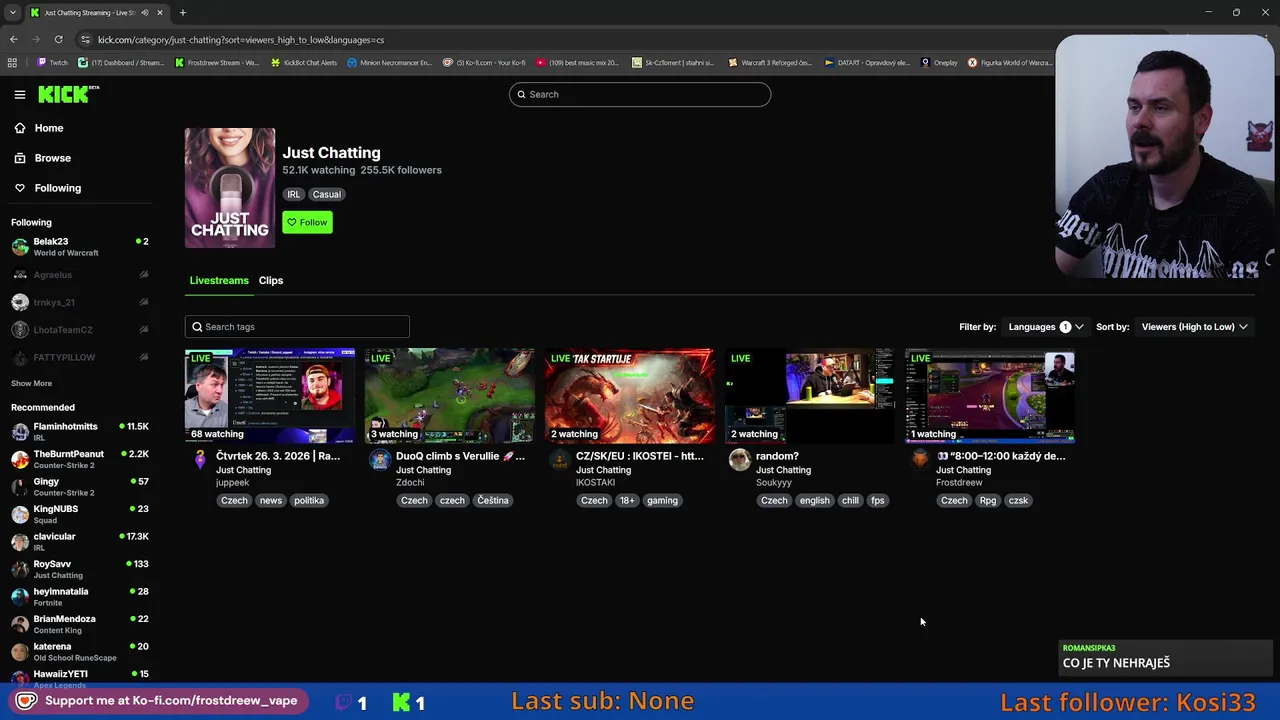This screenshot has height=720, width=1280.
Task: Open LhotaTeamCZ in the Following list
Action: coord(80,330)
